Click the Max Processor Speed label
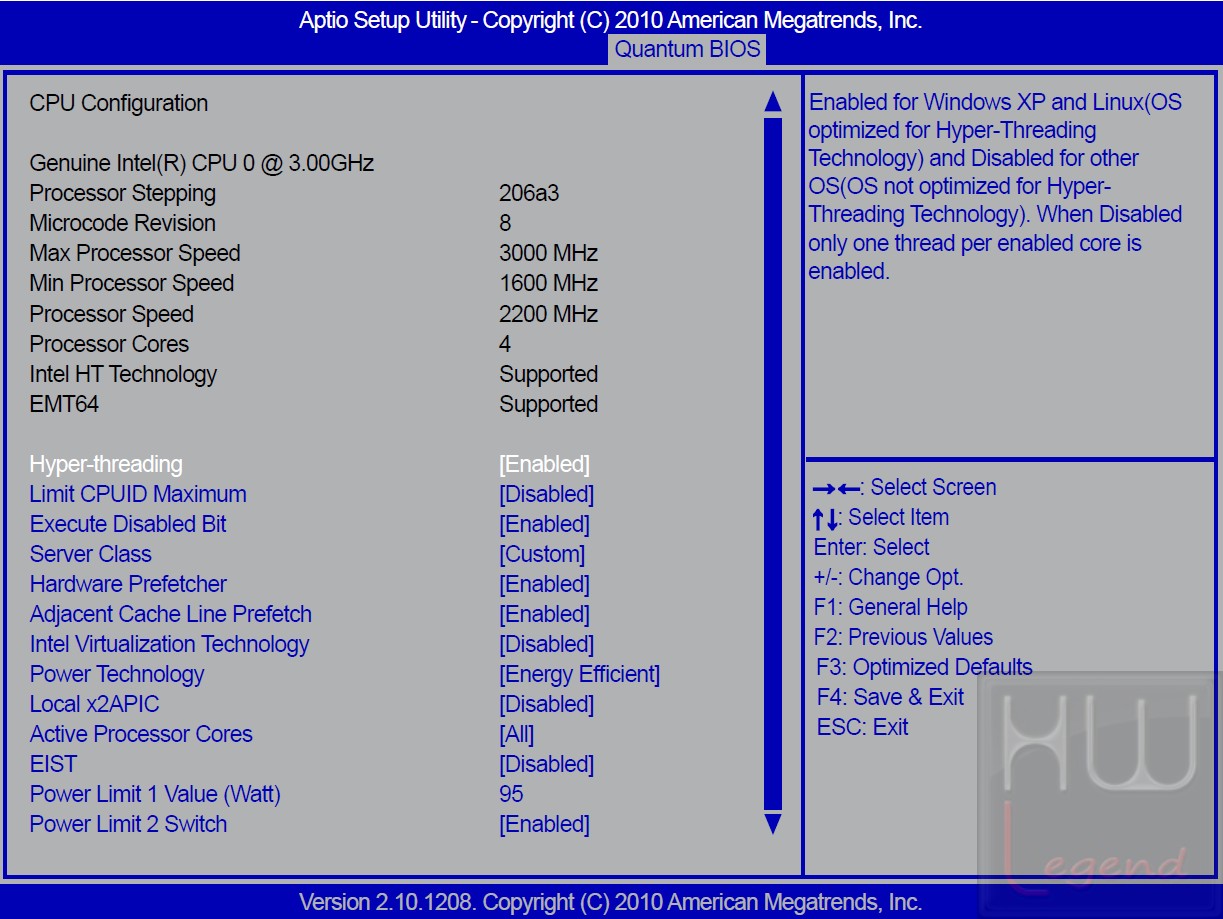Viewport: 1223px width, 919px height. click(x=135, y=253)
